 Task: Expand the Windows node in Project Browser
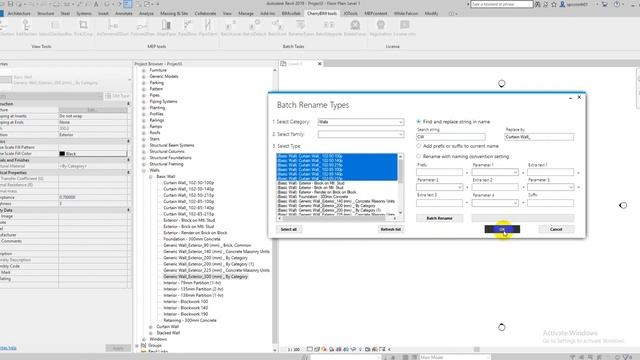pyautogui.click(x=144, y=339)
